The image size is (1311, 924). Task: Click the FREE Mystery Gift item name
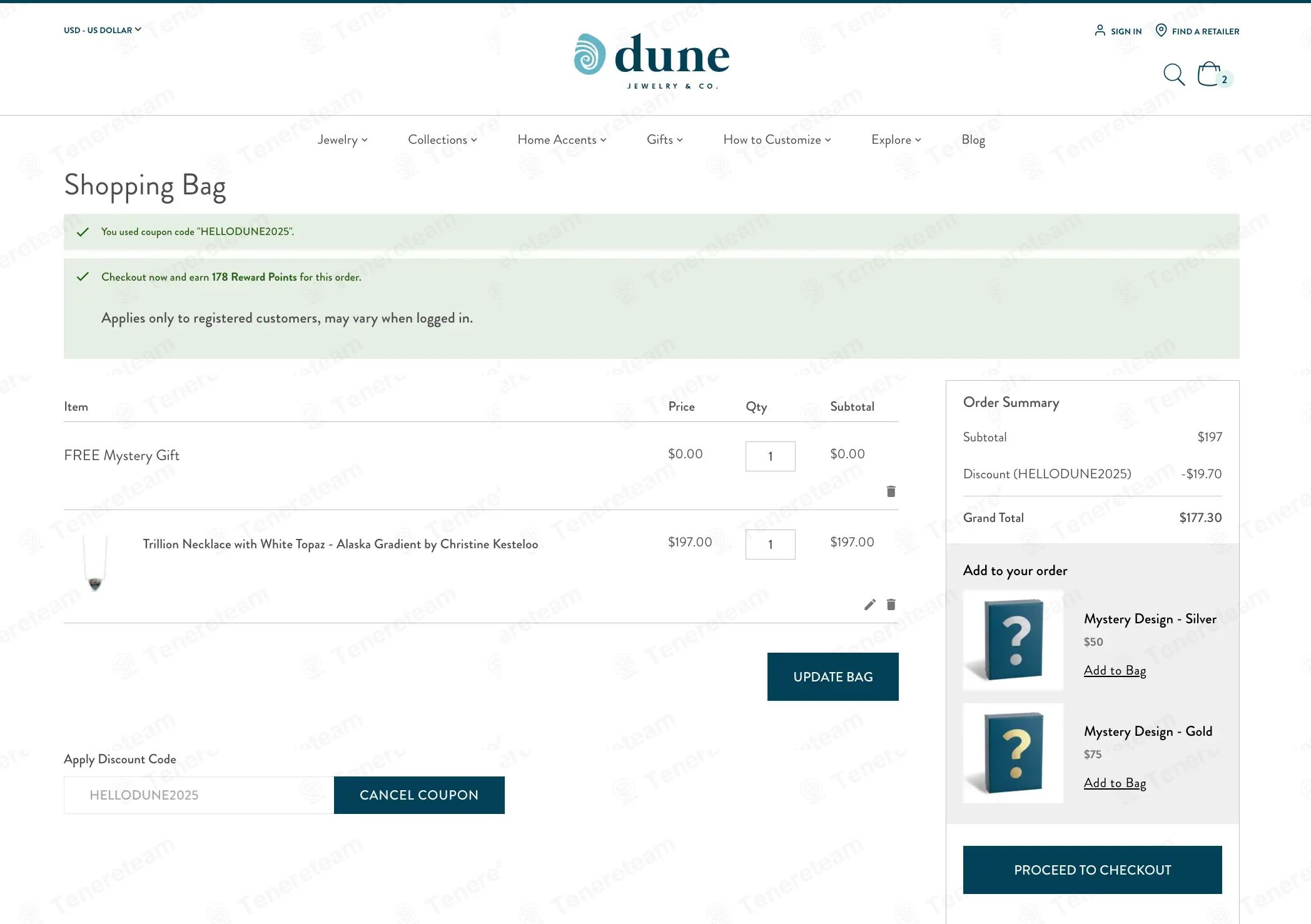pyautogui.click(x=121, y=456)
